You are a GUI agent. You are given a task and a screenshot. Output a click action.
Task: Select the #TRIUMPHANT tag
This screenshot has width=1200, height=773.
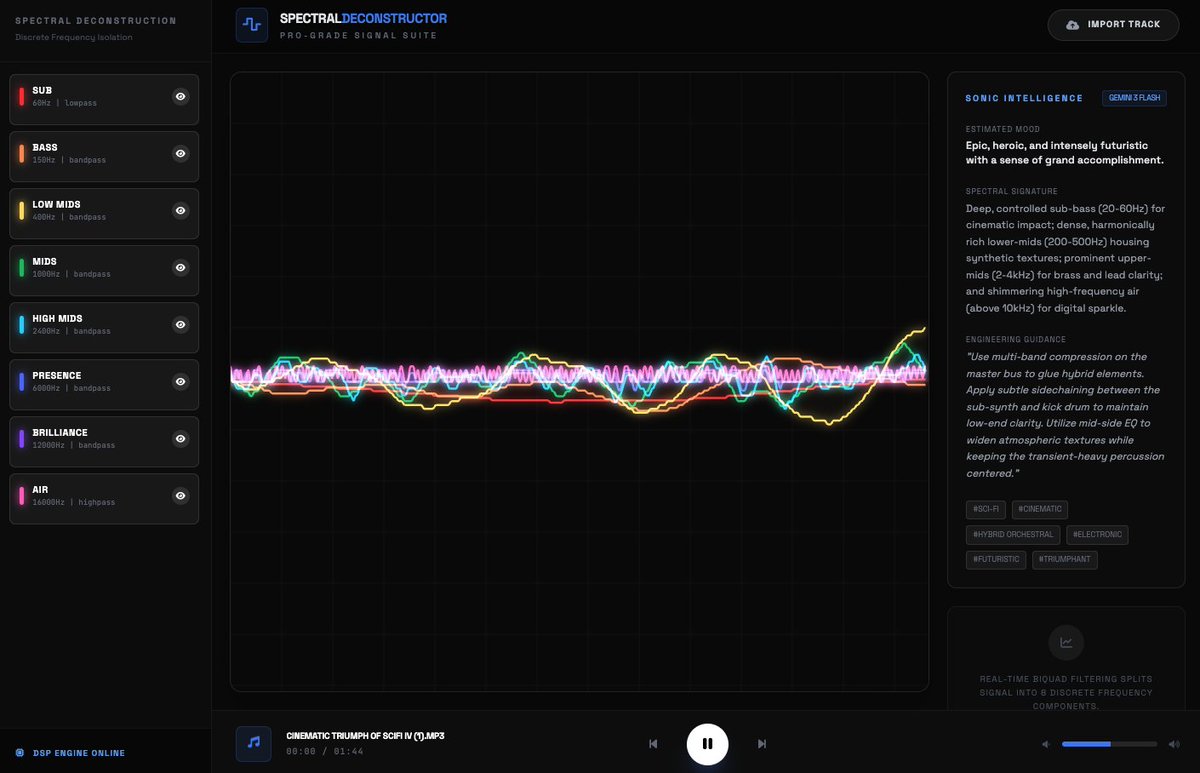coord(1065,559)
